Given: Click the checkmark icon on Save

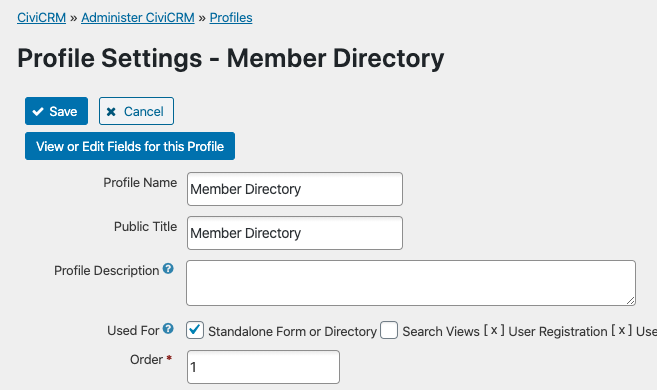Looking at the screenshot, I should (x=38, y=111).
